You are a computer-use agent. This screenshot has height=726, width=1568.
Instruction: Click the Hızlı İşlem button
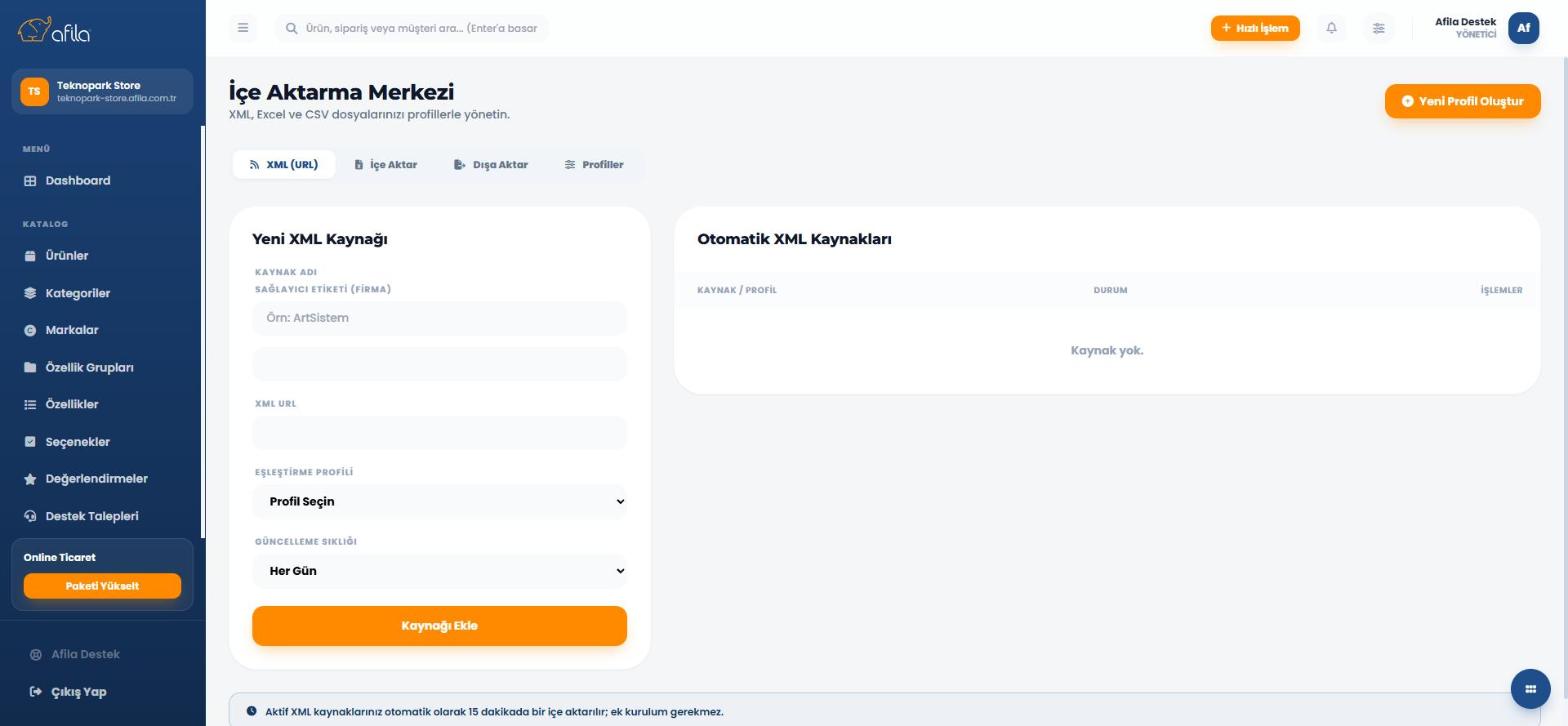pos(1255,28)
